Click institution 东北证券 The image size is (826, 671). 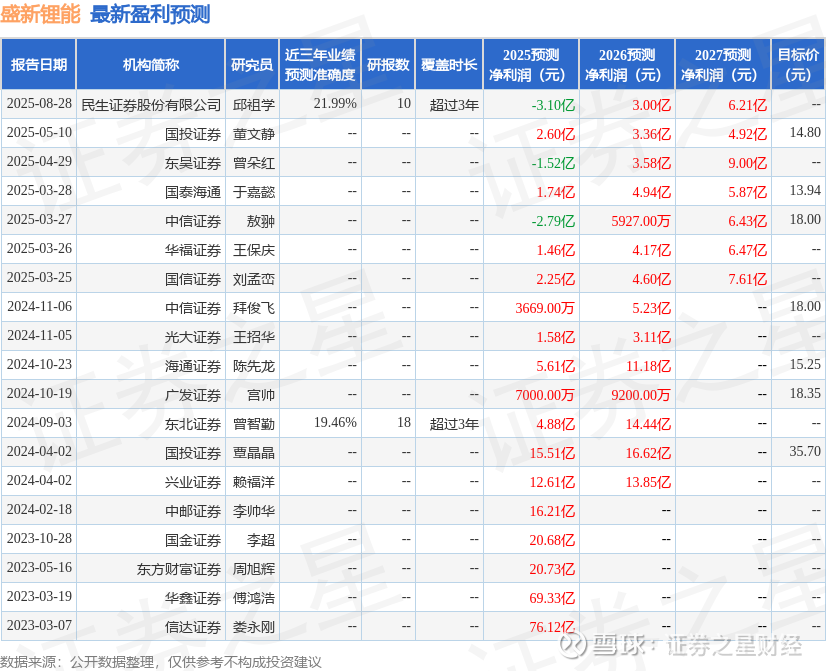pos(193,424)
